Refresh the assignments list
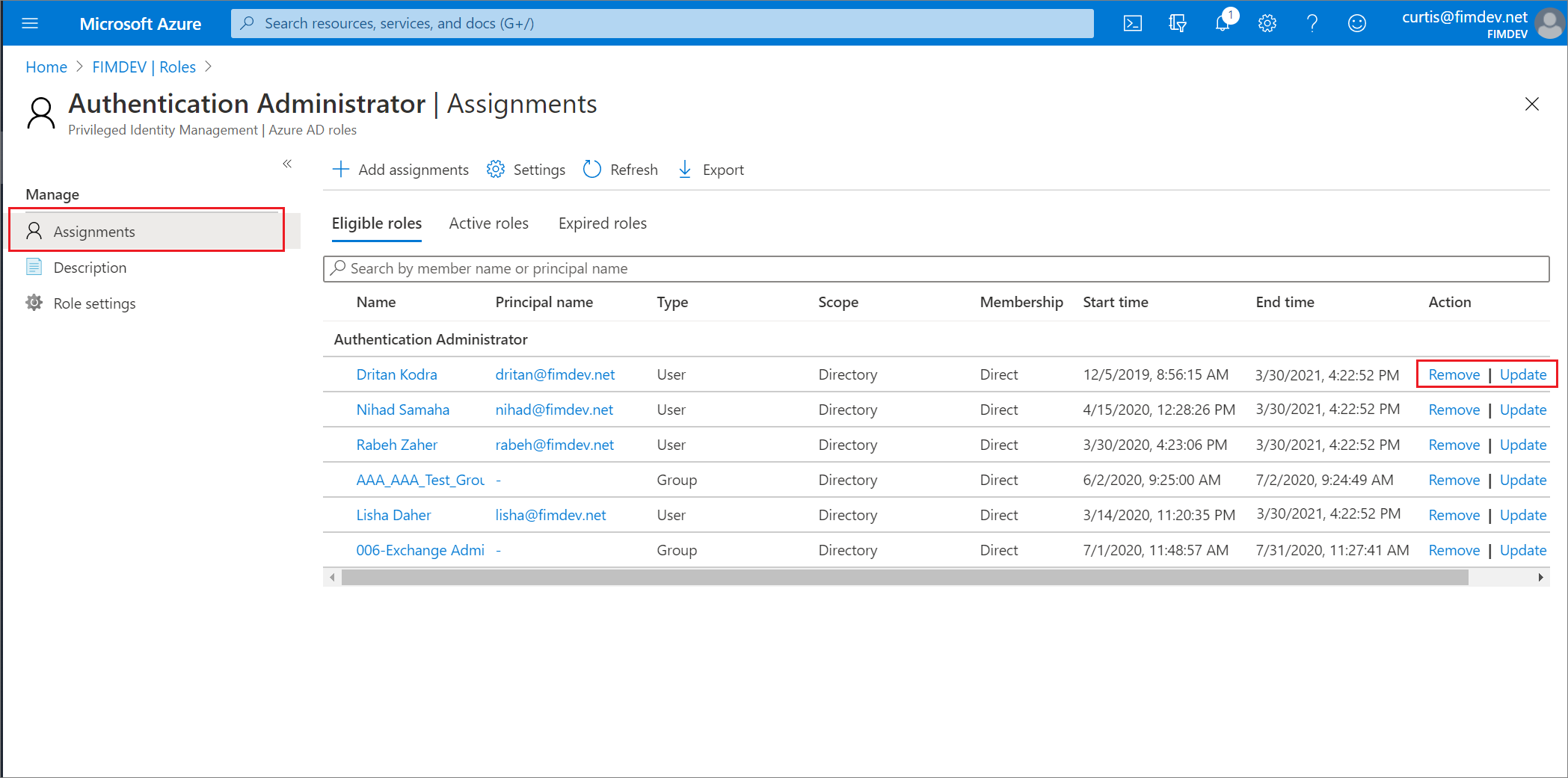The height and width of the screenshot is (778, 1568). [621, 170]
